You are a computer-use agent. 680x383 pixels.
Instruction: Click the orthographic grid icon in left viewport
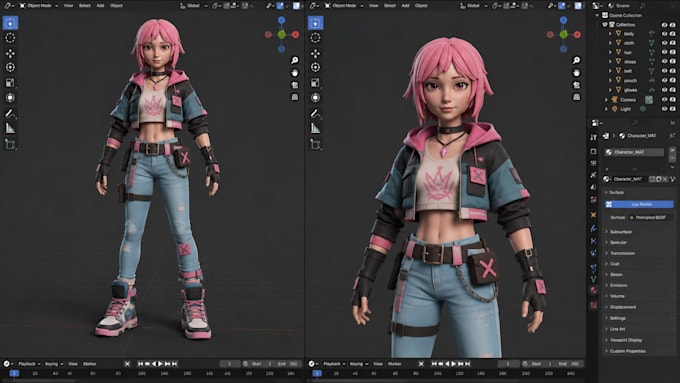pos(295,97)
